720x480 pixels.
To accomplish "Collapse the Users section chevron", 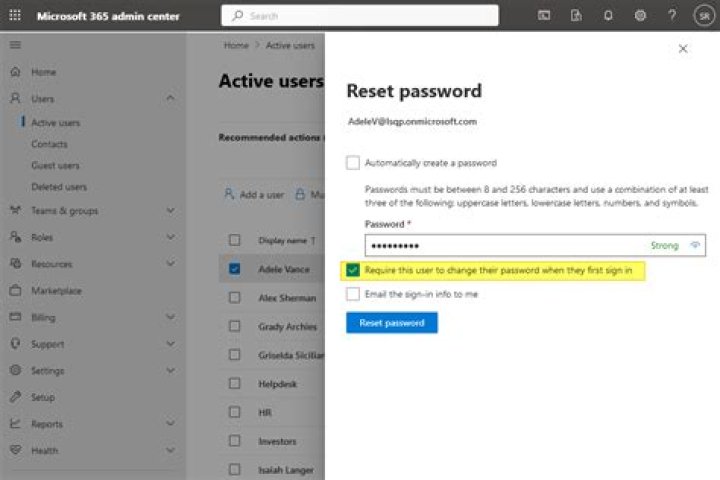I will coord(170,98).
